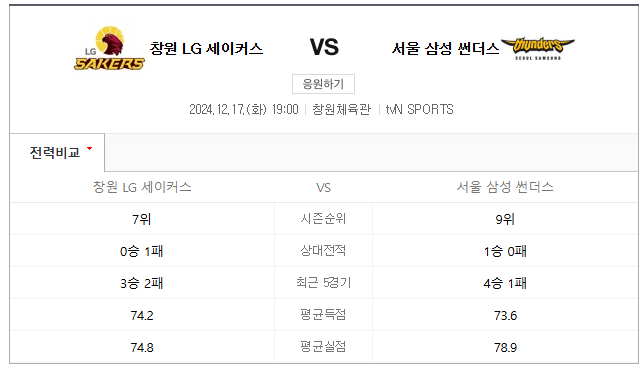Image resolution: width=644 pixels, height=367 pixels.
Task: Click the 평균실점 row label
Action: point(323,347)
